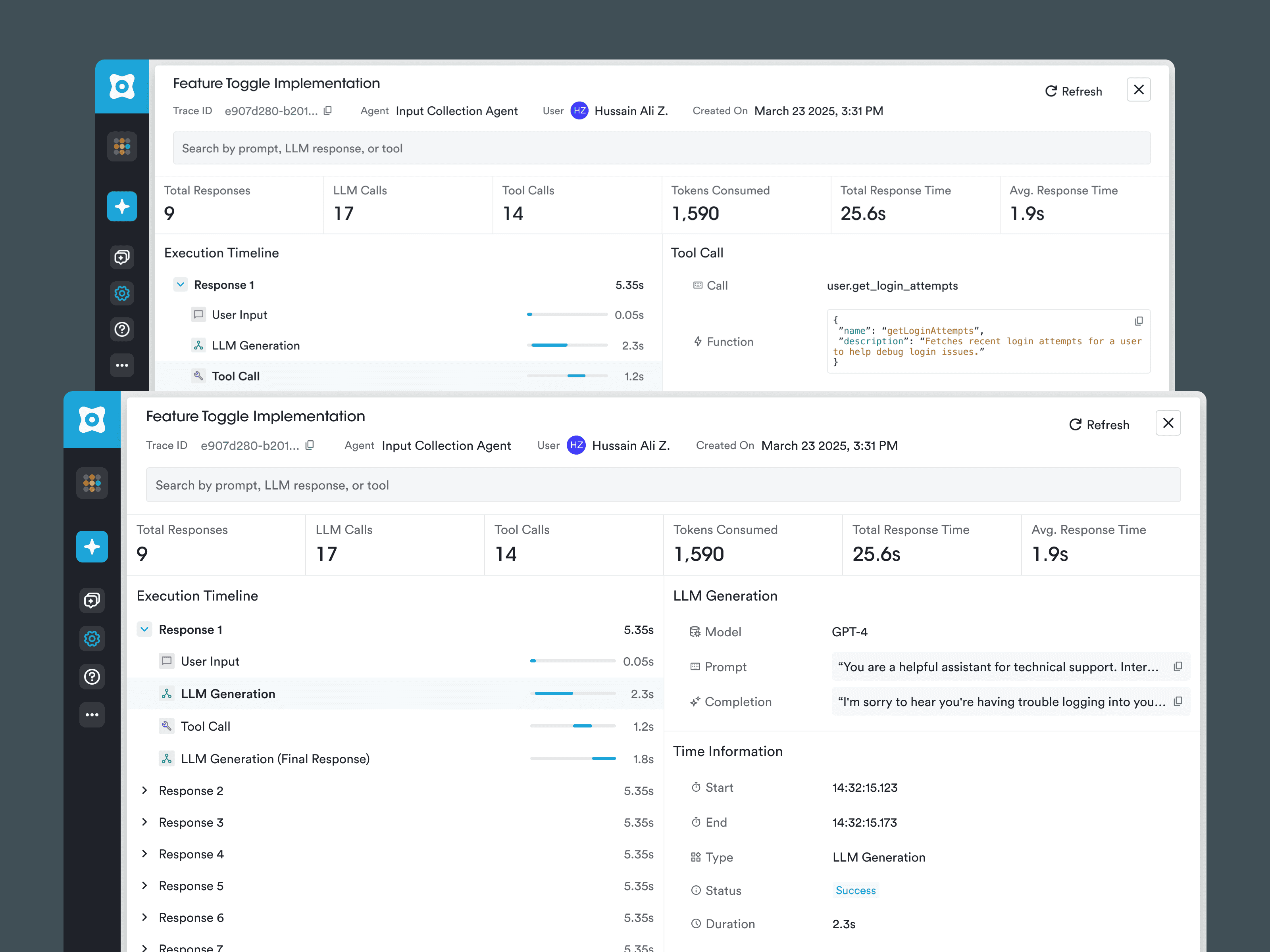This screenshot has width=1270, height=952.
Task: Open the chat bubbles icon in the lower sidebar
Action: click(x=92, y=600)
